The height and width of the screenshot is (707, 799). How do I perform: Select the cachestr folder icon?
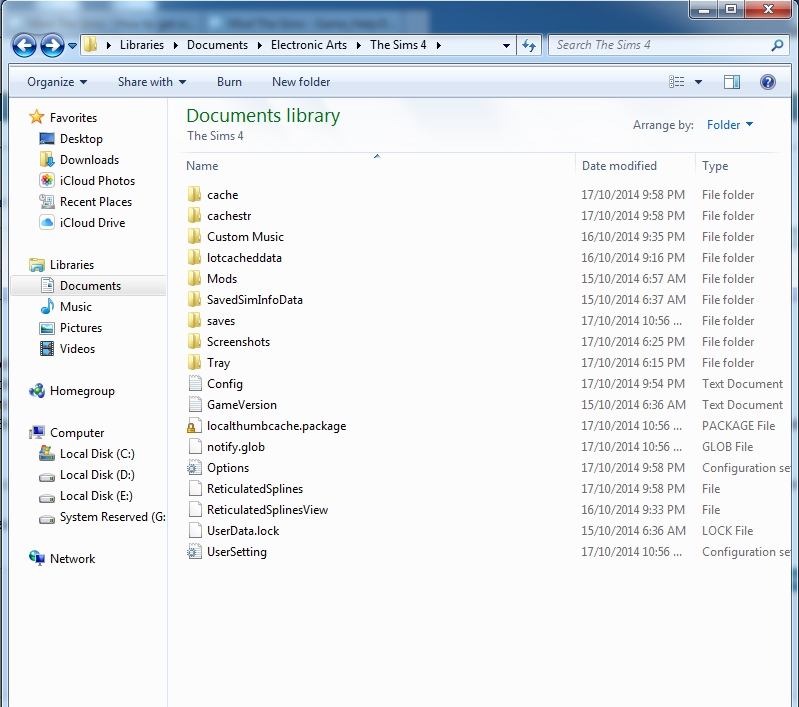[x=194, y=216]
